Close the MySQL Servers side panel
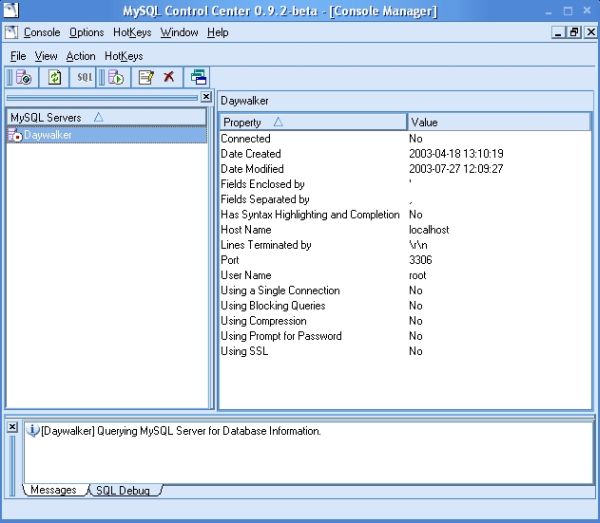This screenshot has width=600, height=523. (206, 96)
